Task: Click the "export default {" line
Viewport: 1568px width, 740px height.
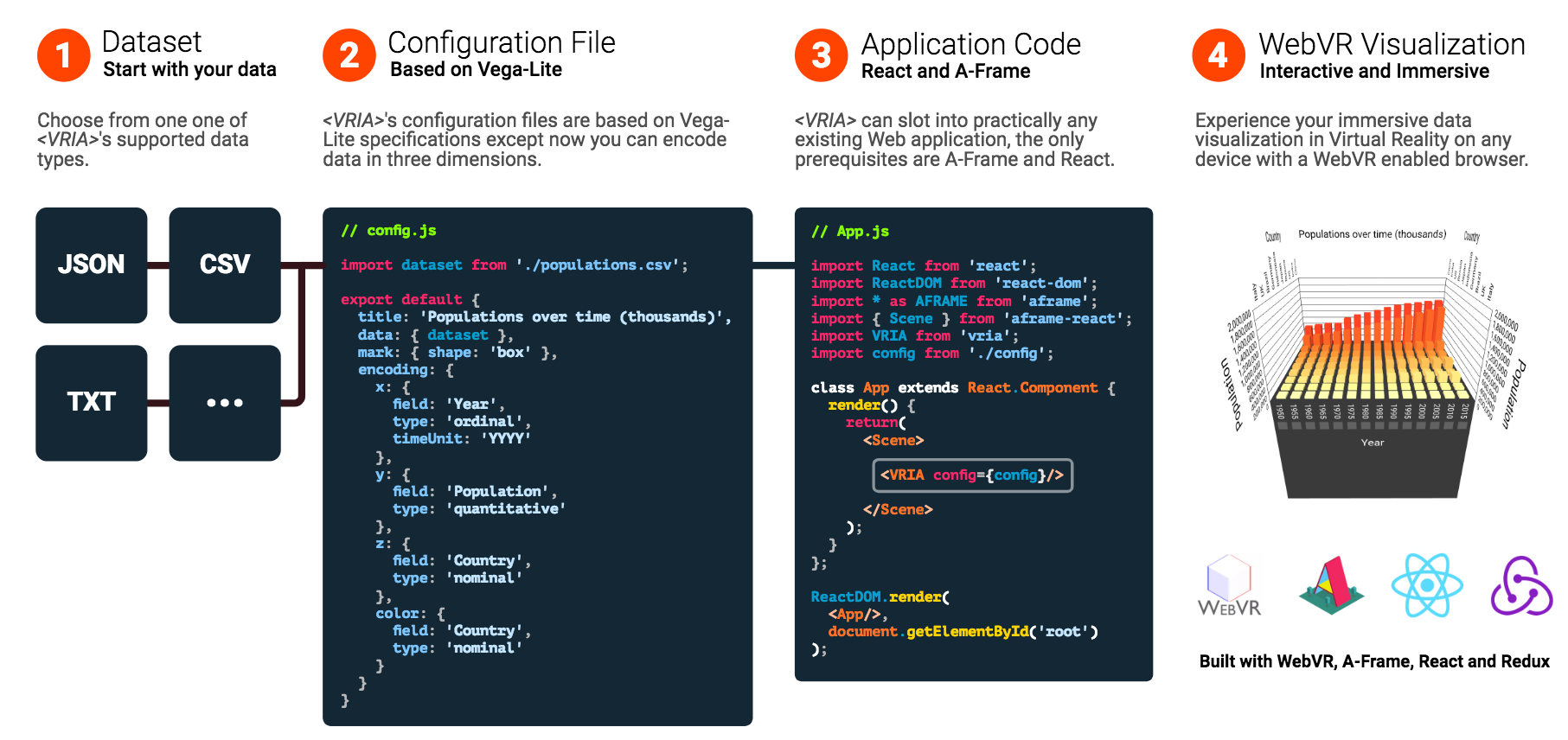Action: [x=410, y=300]
